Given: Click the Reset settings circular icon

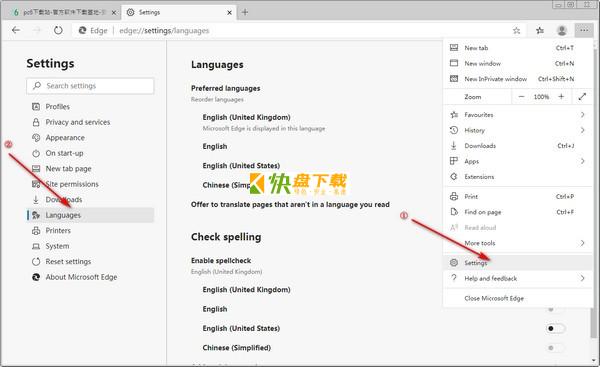Looking at the screenshot, I should pyautogui.click(x=36, y=261).
